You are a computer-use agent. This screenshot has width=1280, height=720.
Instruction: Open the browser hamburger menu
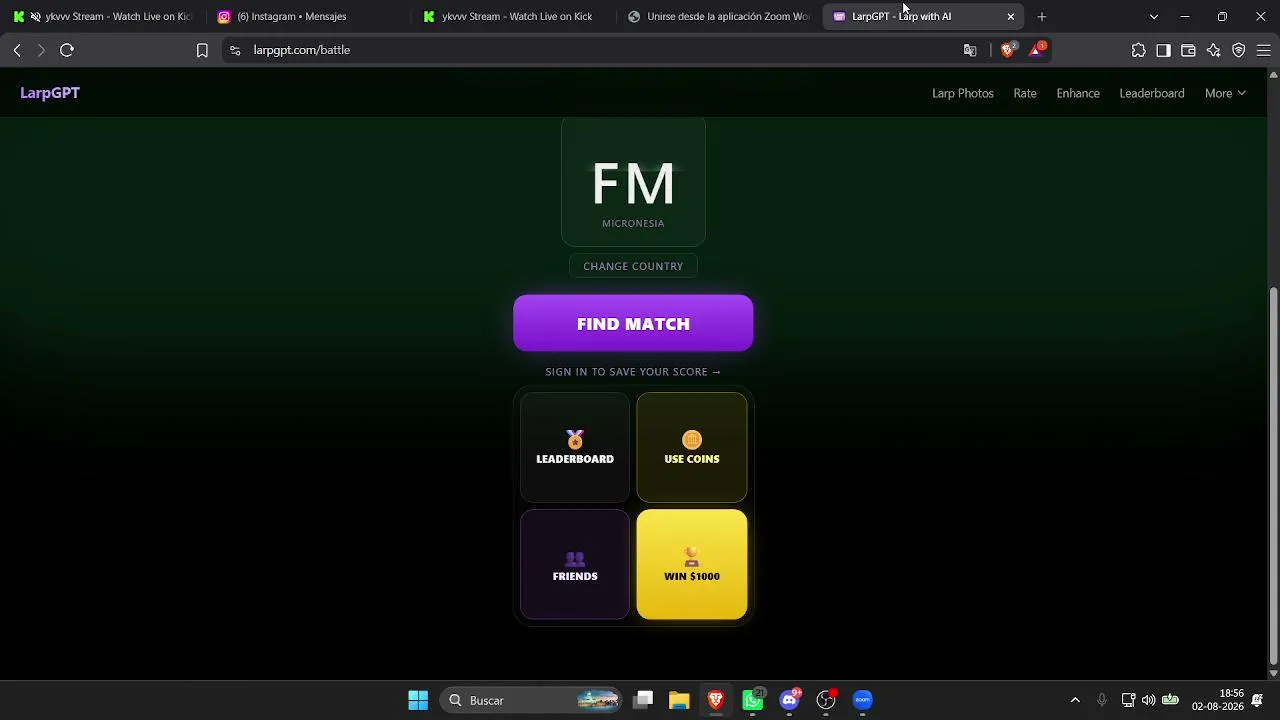[x=1263, y=50]
